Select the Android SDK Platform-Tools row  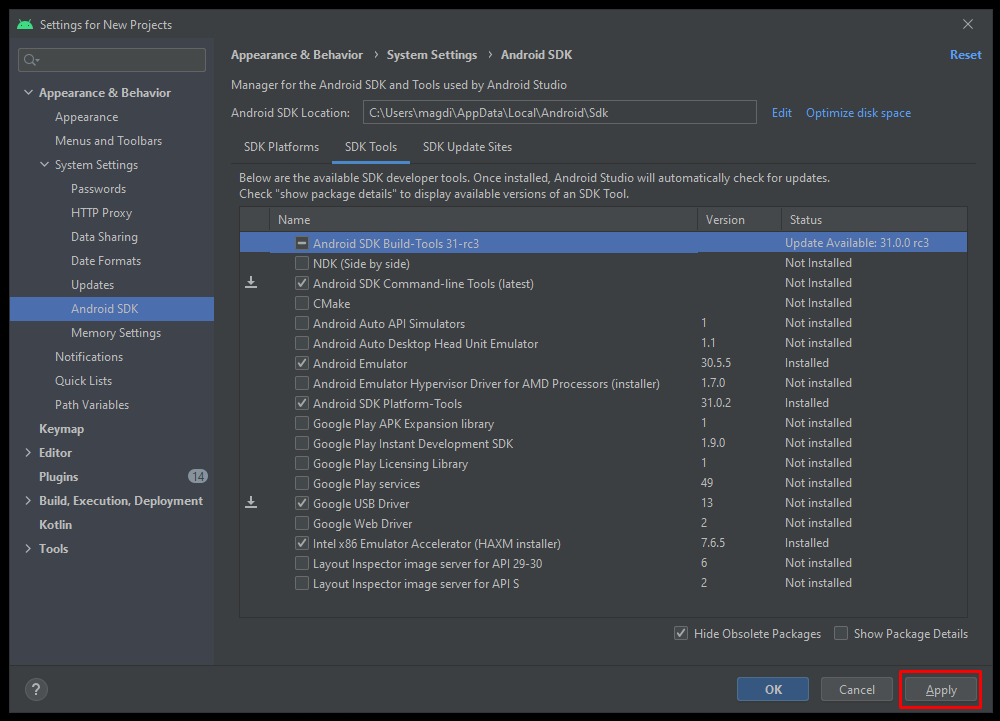(603, 403)
